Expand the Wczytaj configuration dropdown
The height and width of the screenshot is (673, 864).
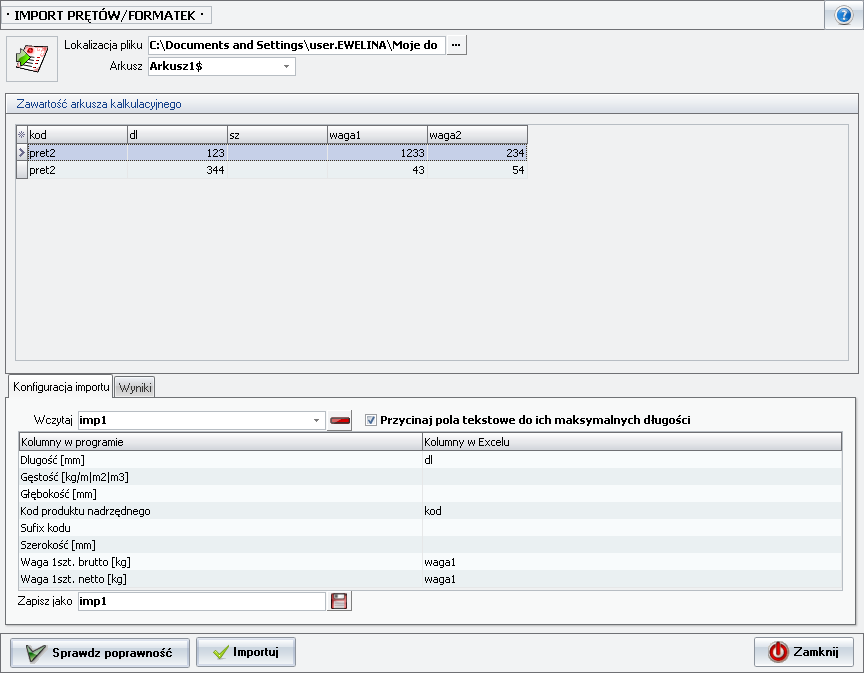pos(317,421)
